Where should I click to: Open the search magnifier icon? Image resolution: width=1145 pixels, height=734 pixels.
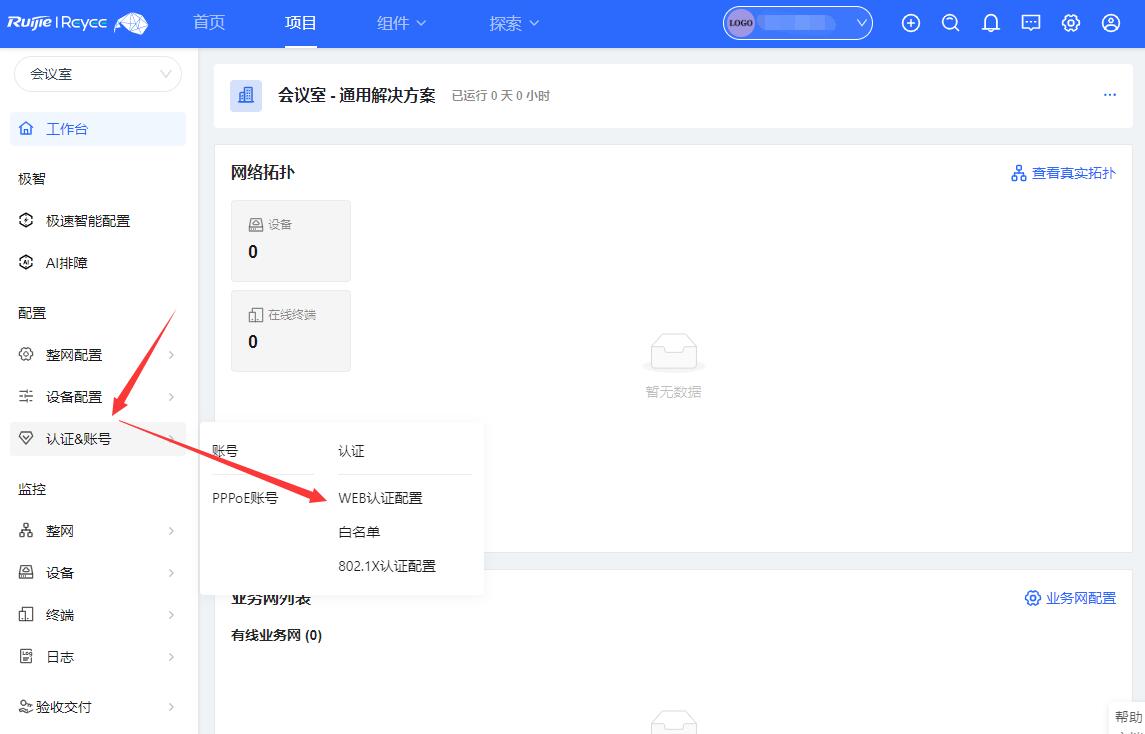(x=951, y=23)
